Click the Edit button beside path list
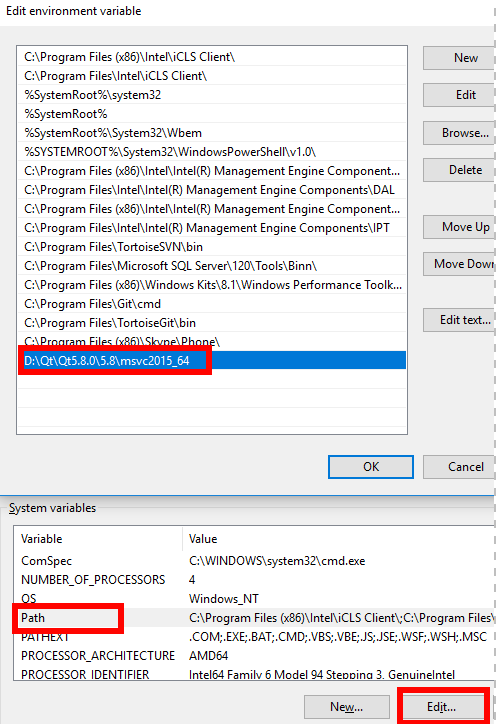The width and height of the screenshot is (496, 724). (459, 95)
